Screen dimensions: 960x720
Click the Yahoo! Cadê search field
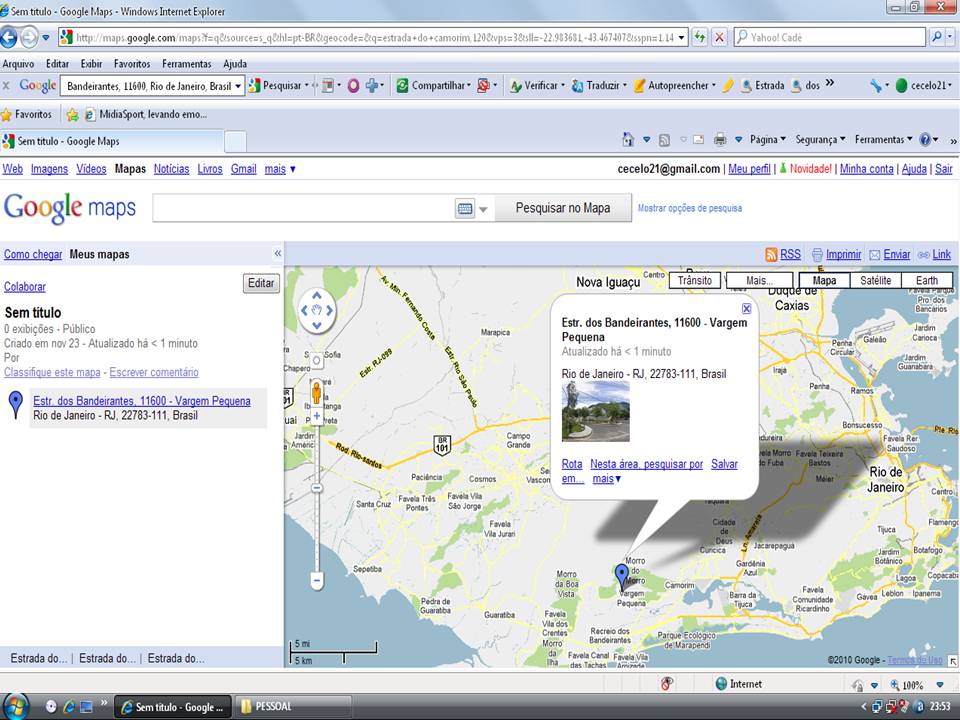[830, 37]
